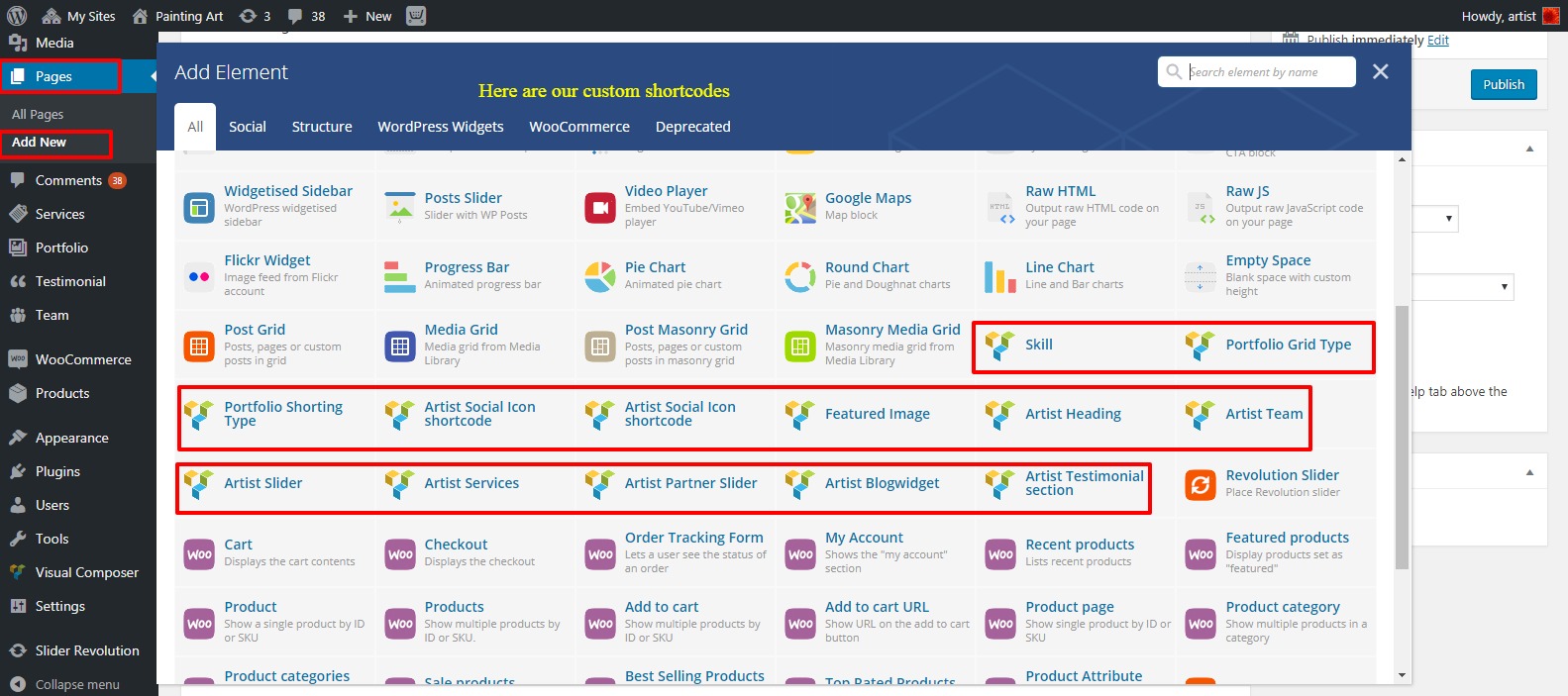View the Deprecated elements tab
This screenshot has width=1568, height=696.
(693, 127)
